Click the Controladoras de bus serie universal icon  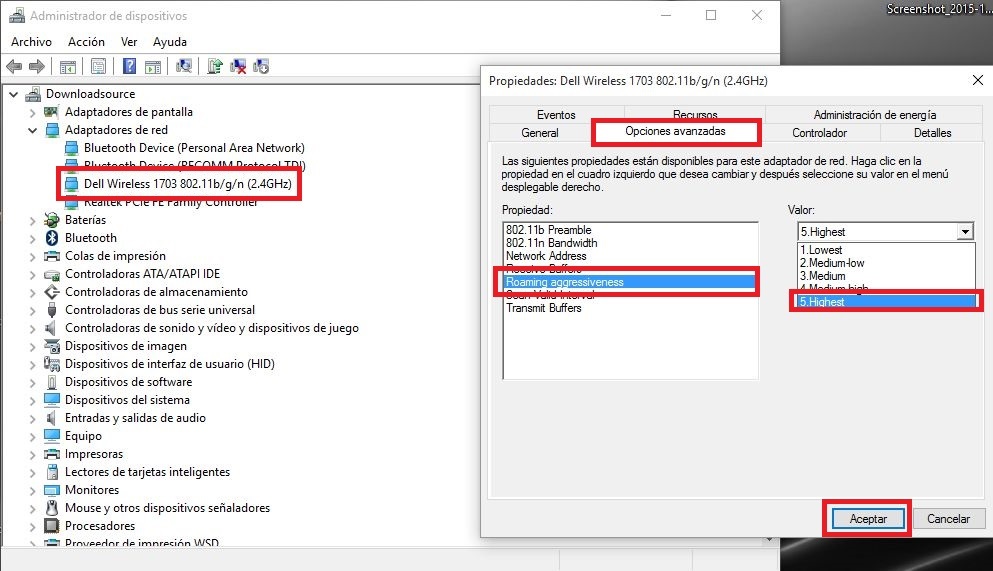click(52, 310)
